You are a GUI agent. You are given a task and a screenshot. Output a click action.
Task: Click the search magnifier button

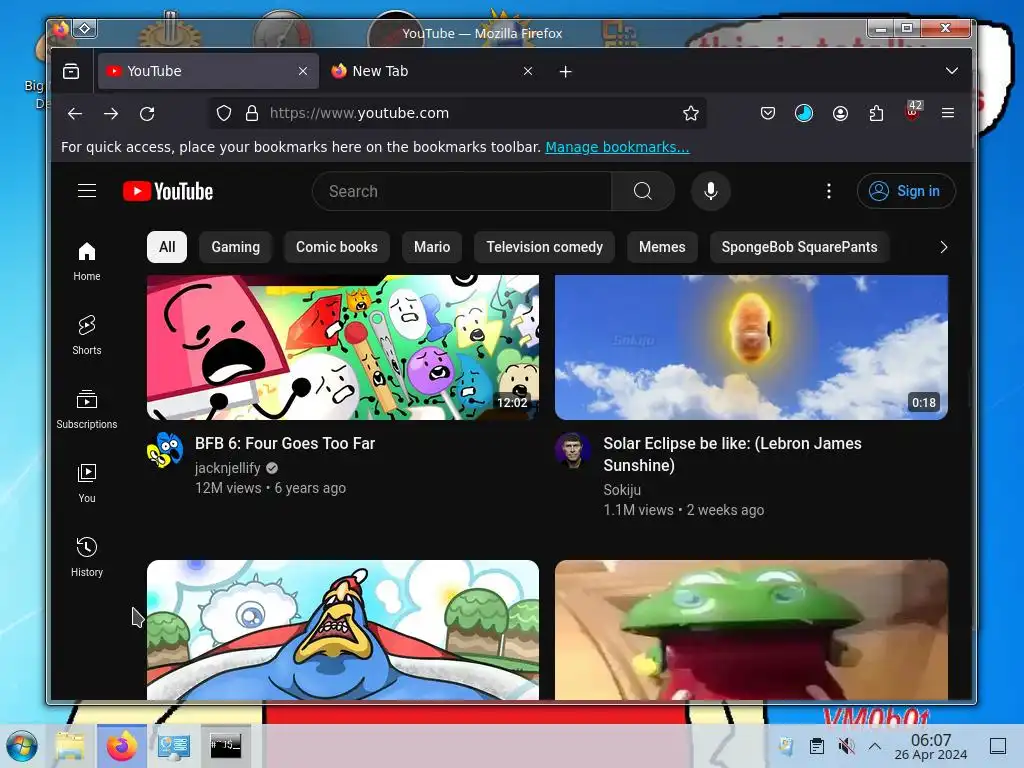(643, 191)
